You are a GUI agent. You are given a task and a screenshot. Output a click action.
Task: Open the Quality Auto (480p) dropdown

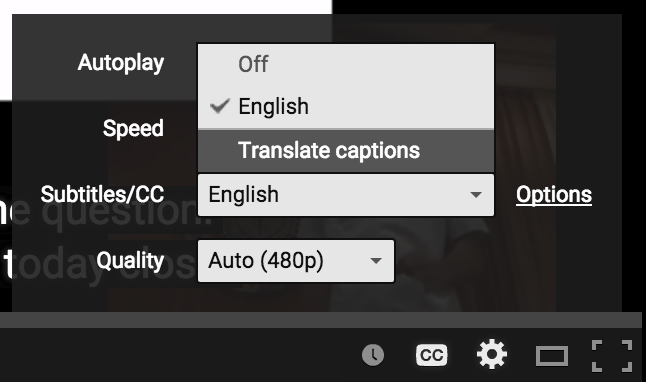(296, 261)
